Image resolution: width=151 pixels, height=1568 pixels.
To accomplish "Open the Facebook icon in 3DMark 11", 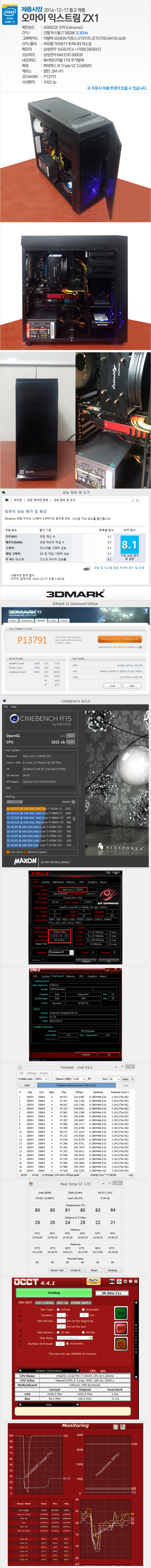I will tap(146, 611).
